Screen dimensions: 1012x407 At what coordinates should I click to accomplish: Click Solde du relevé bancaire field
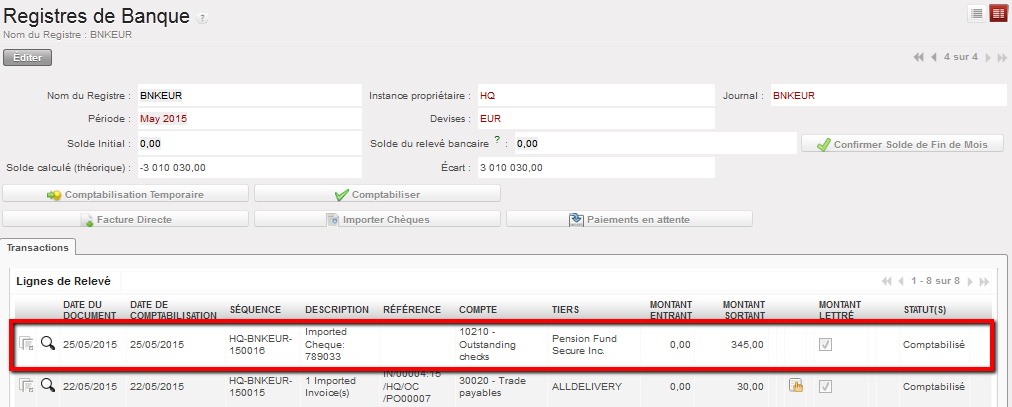click(x=655, y=143)
